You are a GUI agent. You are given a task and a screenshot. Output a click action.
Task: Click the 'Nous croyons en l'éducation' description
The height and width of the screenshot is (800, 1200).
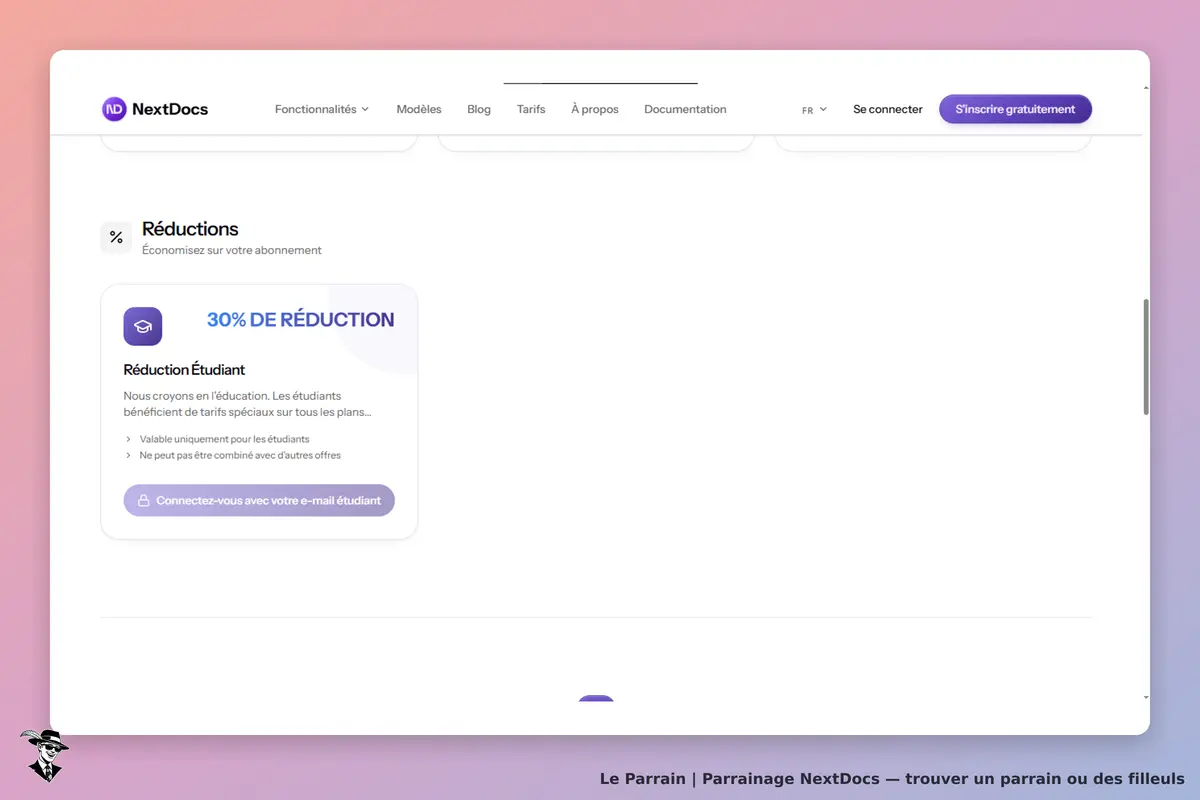point(248,404)
